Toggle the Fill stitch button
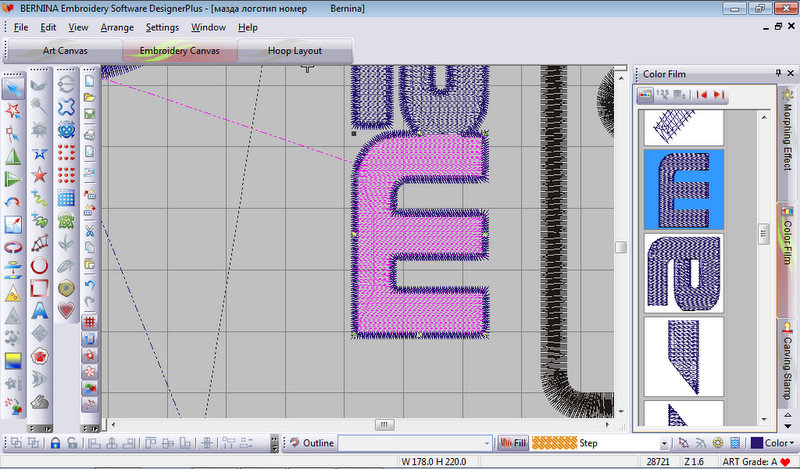Screen dimensions: 800x469 514,443
